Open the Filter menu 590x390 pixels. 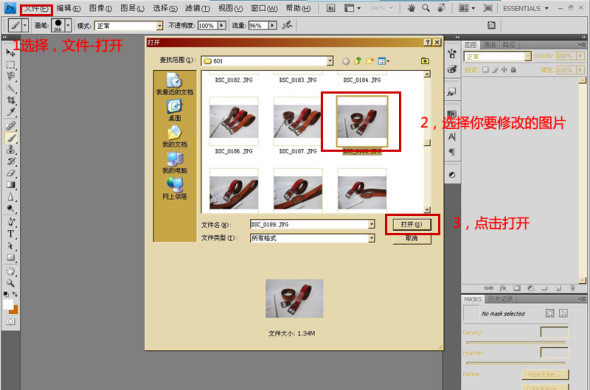[x=198, y=8]
